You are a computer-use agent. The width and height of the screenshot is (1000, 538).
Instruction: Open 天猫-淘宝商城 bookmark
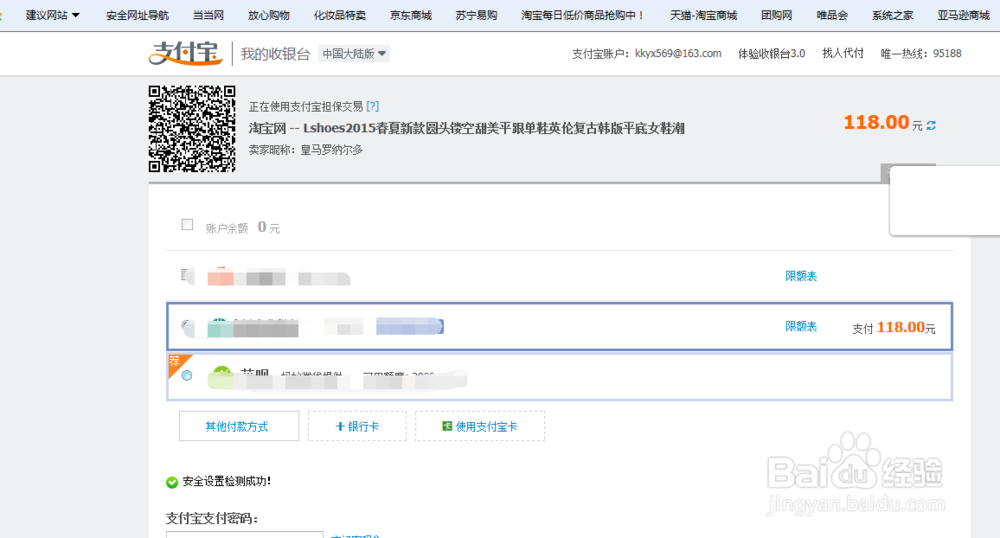point(703,15)
